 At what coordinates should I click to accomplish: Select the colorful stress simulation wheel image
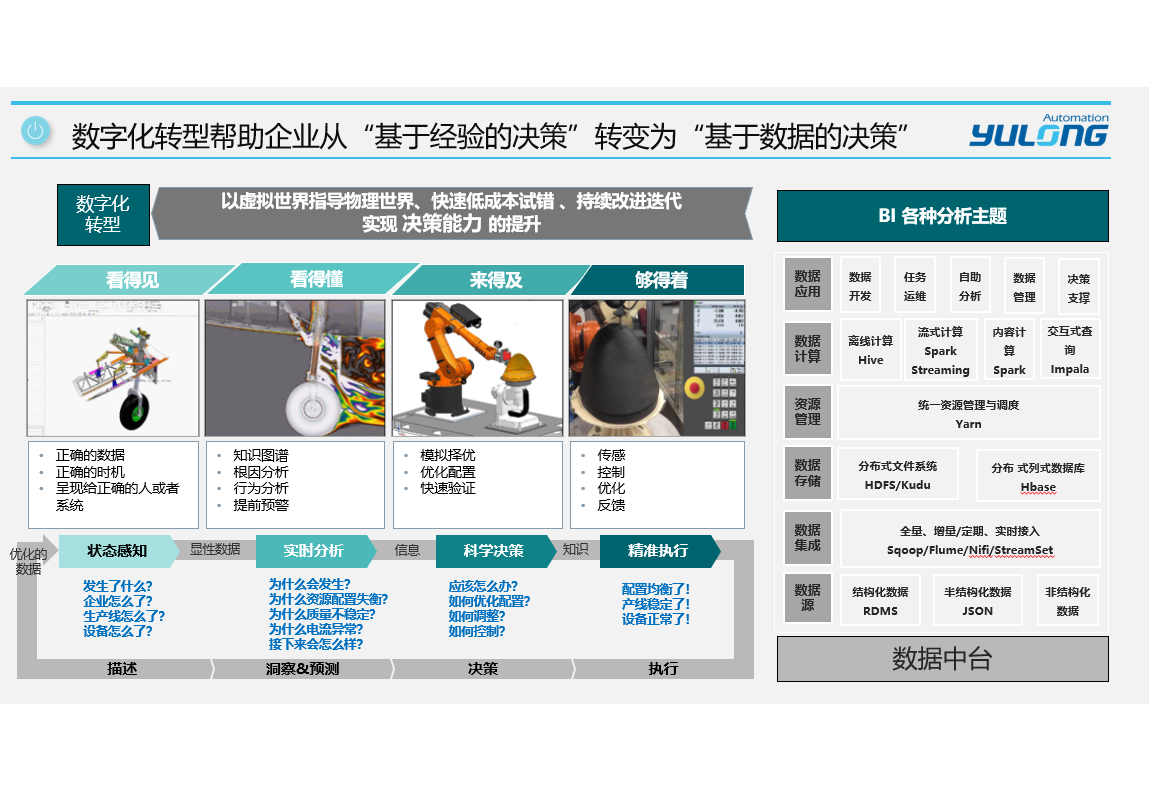[295, 368]
